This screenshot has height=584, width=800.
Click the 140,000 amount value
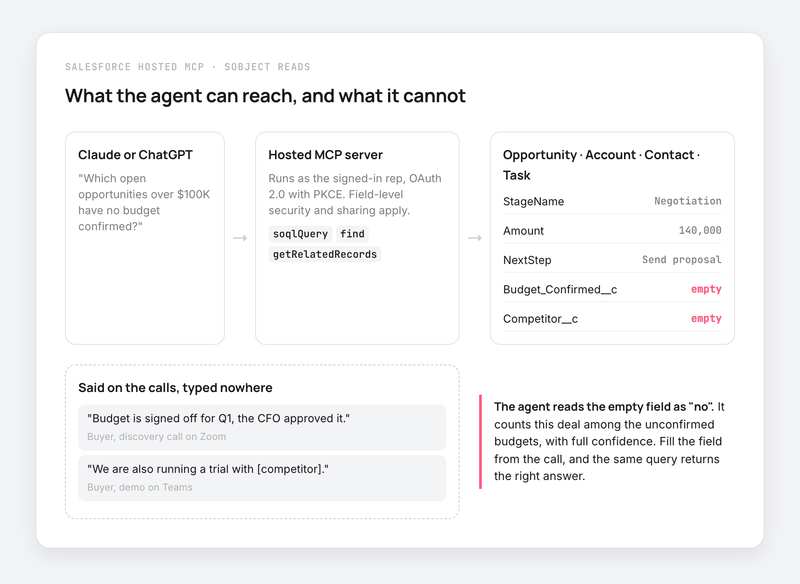click(x=700, y=231)
